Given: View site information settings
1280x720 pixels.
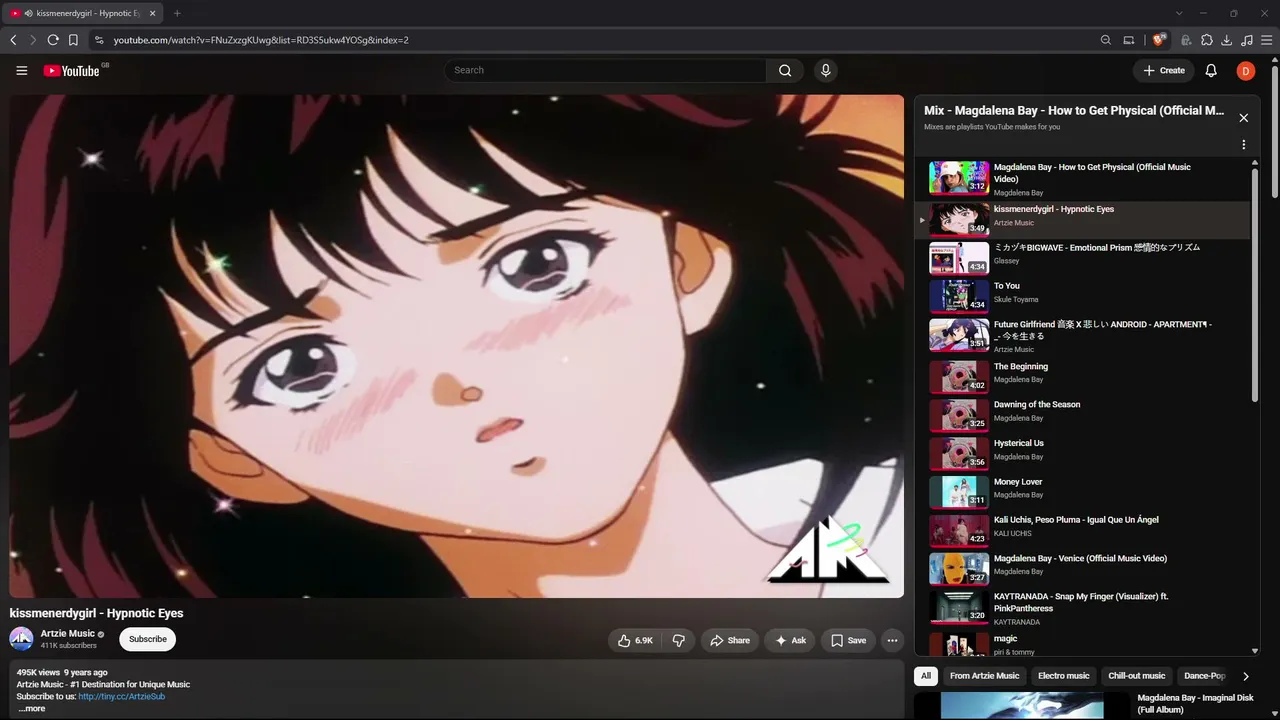Looking at the screenshot, I should tap(98, 40).
